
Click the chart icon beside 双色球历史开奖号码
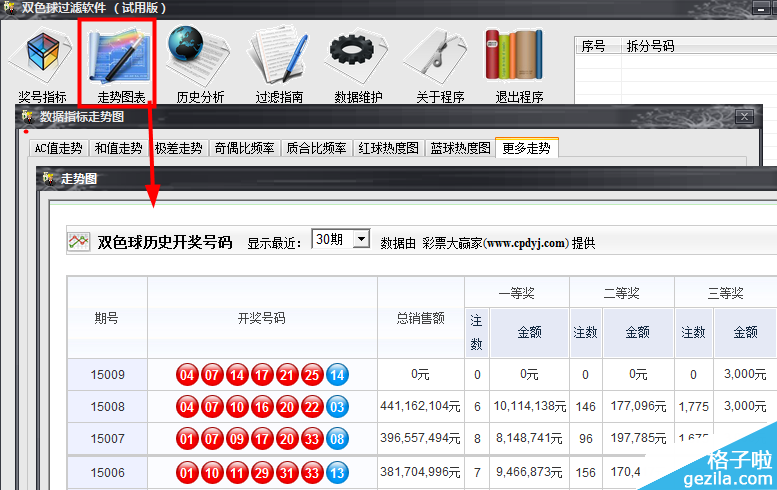pyautogui.click(x=79, y=242)
